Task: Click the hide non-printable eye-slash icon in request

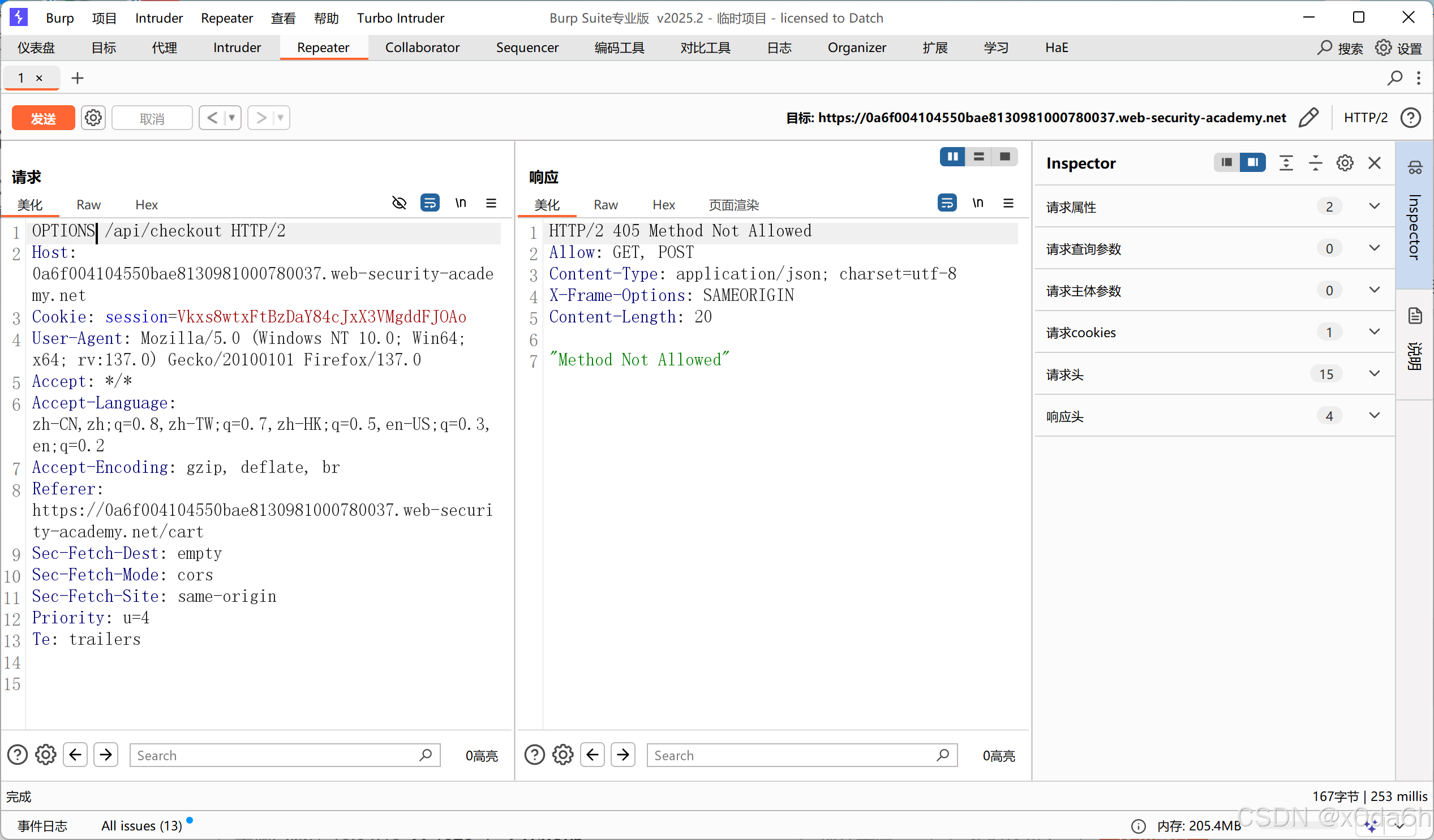Action: coord(400,203)
